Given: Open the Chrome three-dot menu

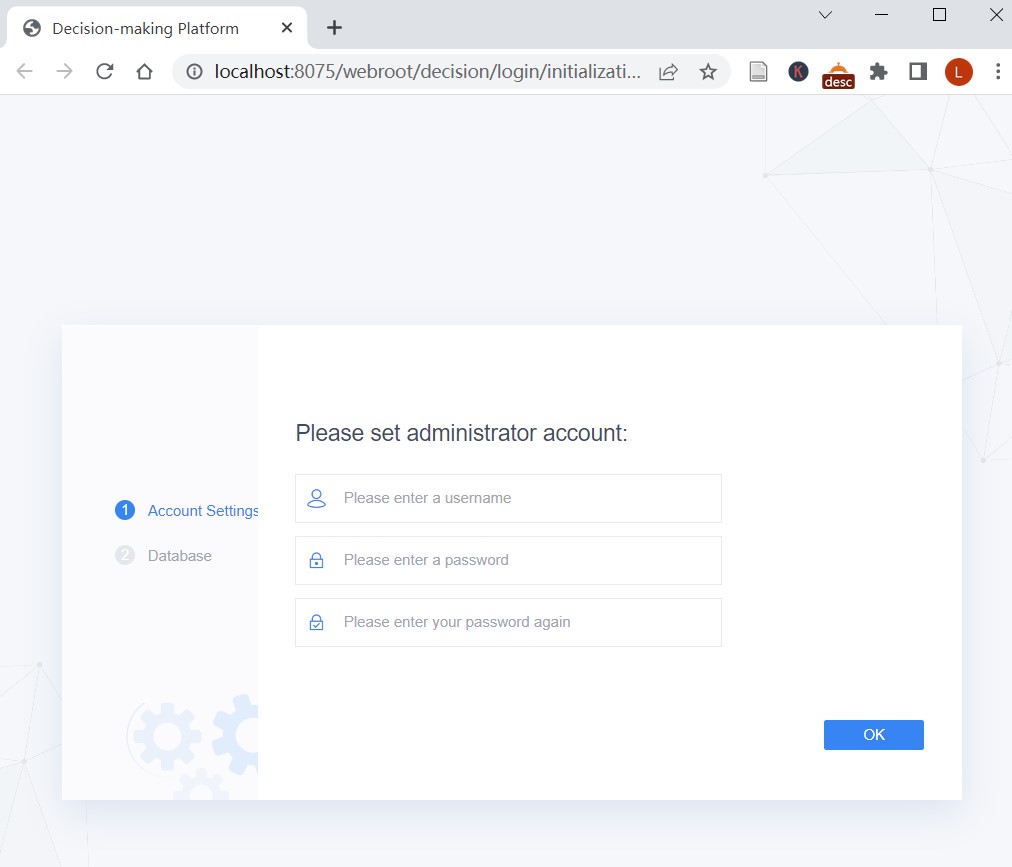Looking at the screenshot, I should tap(997, 71).
